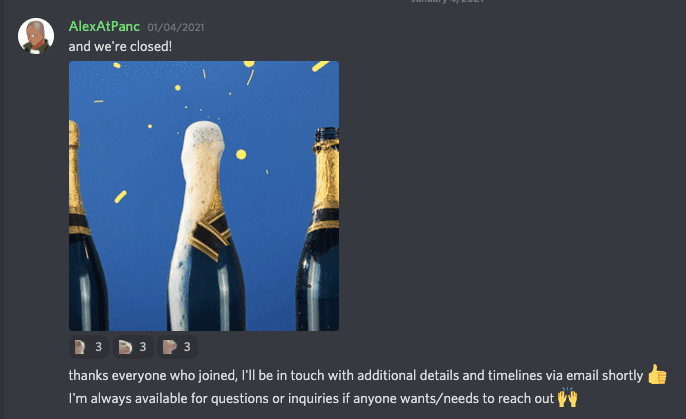Image resolution: width=686 pixels, height=419 pixels.
Task: Toggle the last cat-piece reaction
Action: [177, 347]
